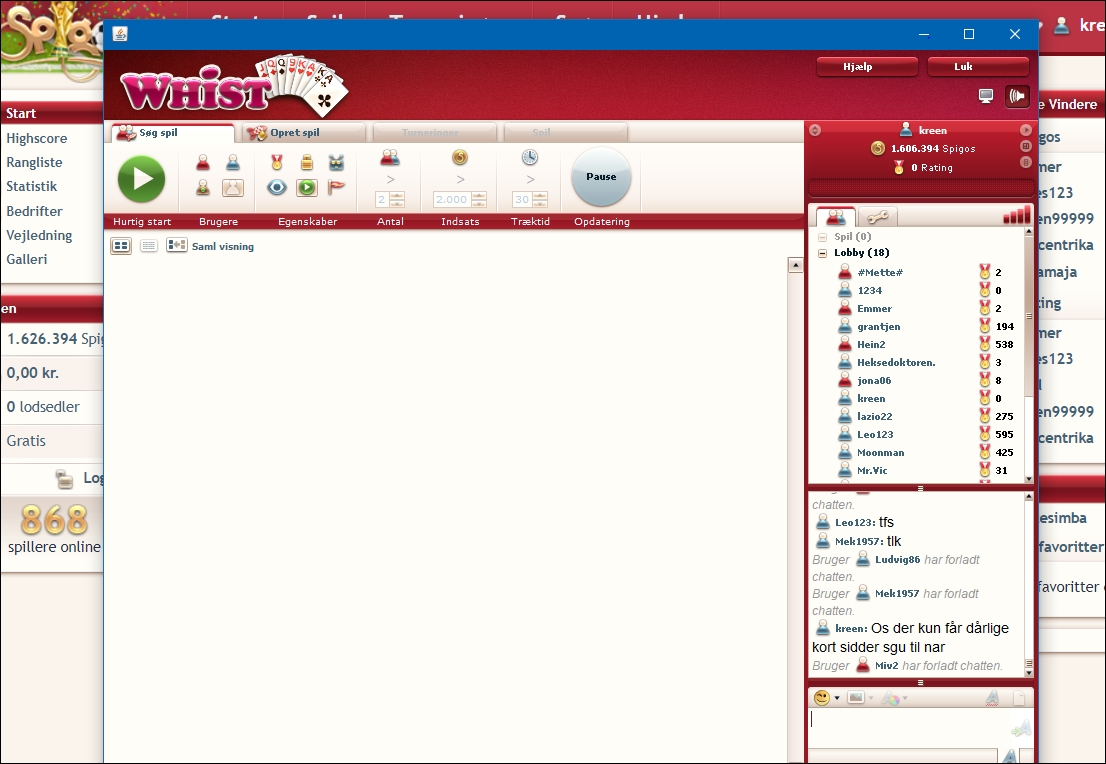
Task: Select the Søg spil tab
Action: click(170, 133)
